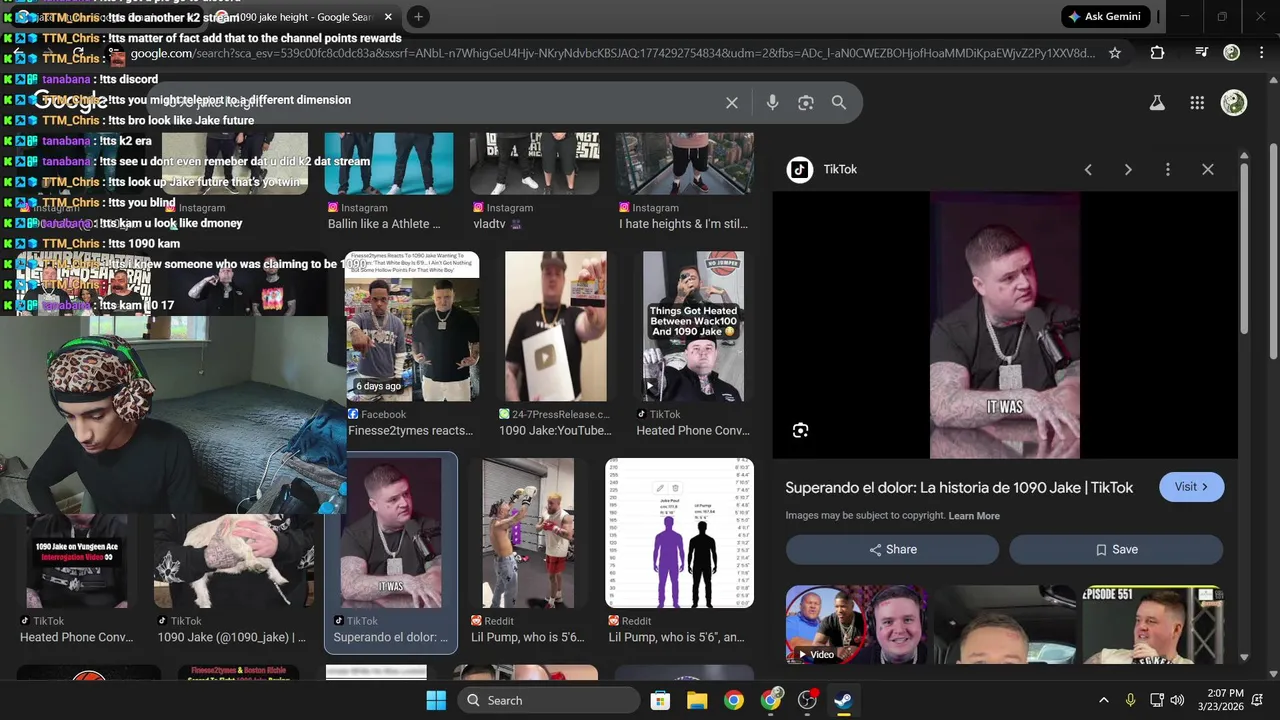Viewport: 1280px width, 720px height.
Task: Open '1090 Jake on Vangeen Ace' TikTok thumbnail
Action: coord(77,561)
